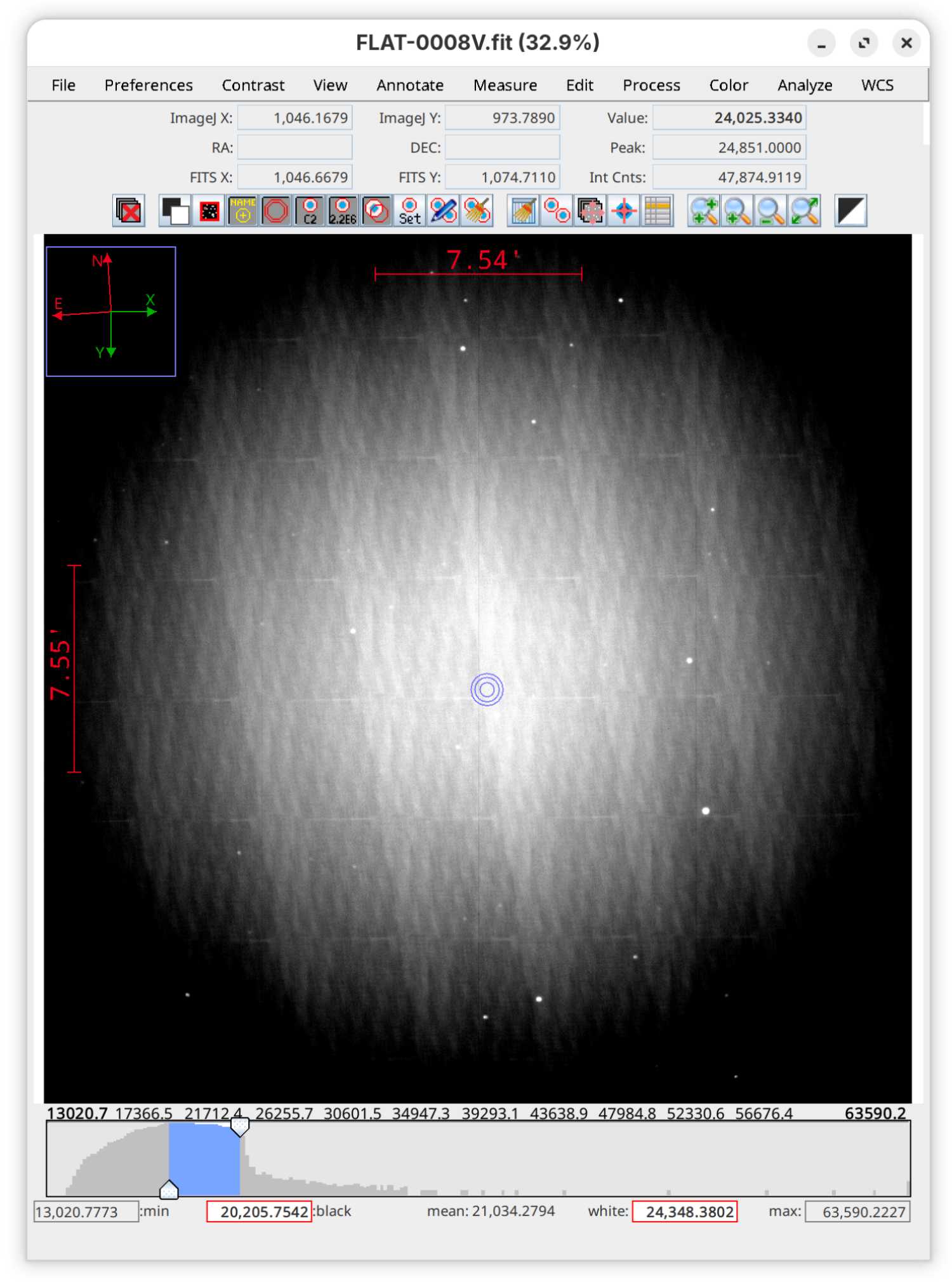Screen dimensions: 952x1282
Task: Open the stack aligner tool icon
Action: coord(590,211)
